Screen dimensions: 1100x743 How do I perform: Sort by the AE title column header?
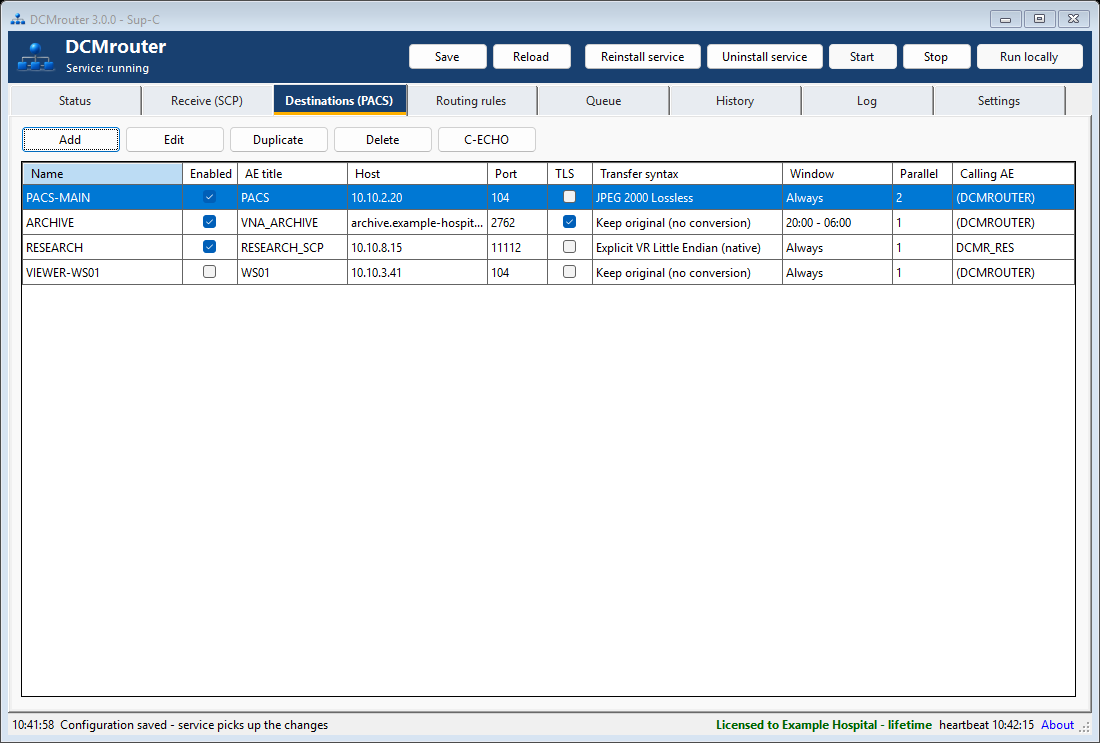click(x=293, y=173)
